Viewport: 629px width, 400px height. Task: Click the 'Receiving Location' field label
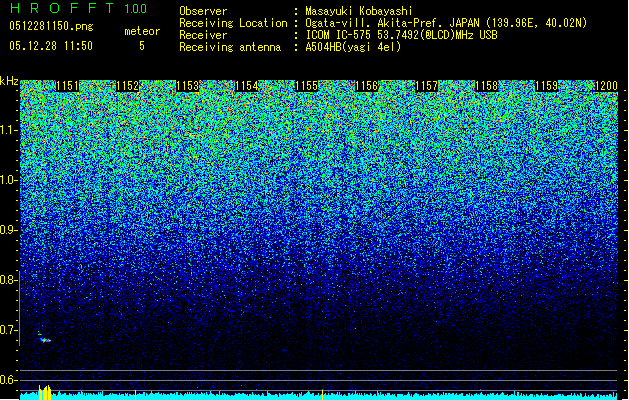[x=233, y=23]
